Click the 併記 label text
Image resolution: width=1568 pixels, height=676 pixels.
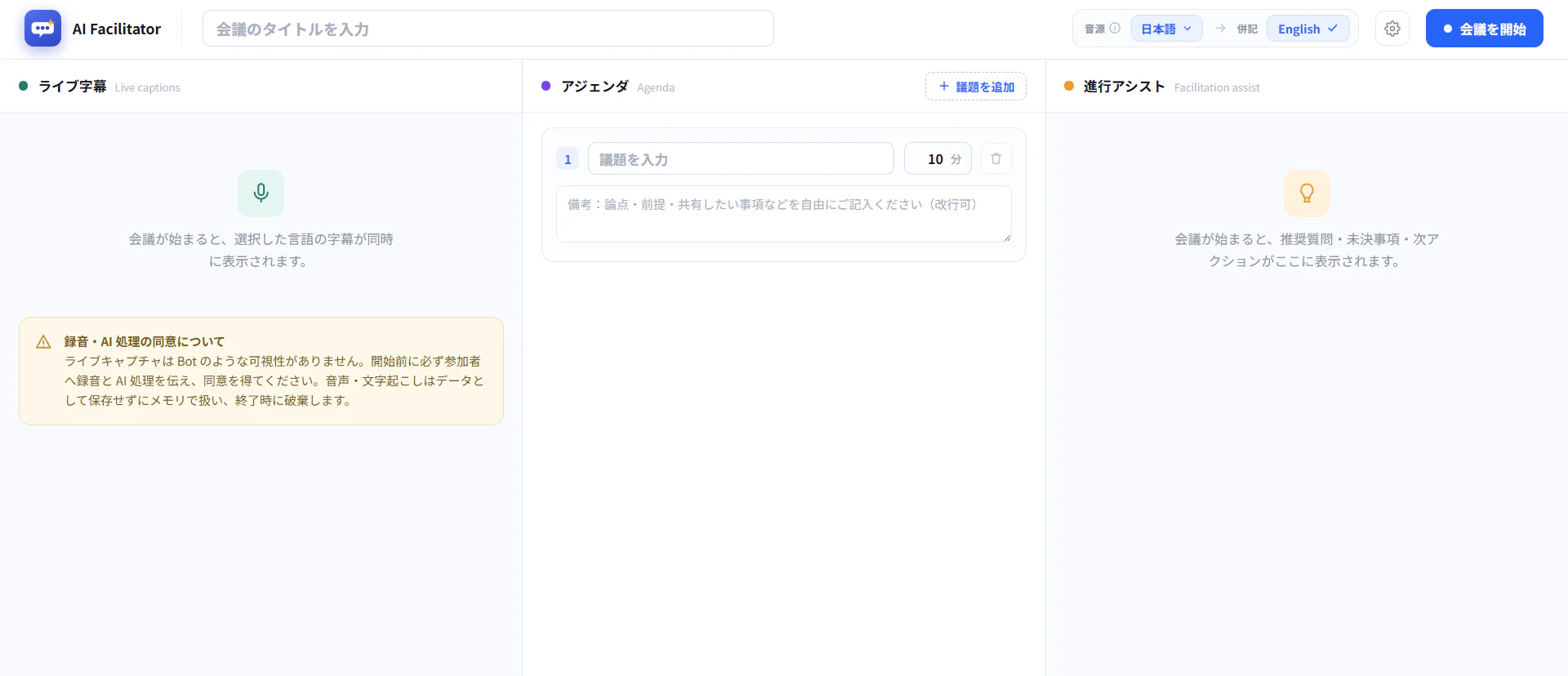pyautogui.click(x=1247, y=29)
